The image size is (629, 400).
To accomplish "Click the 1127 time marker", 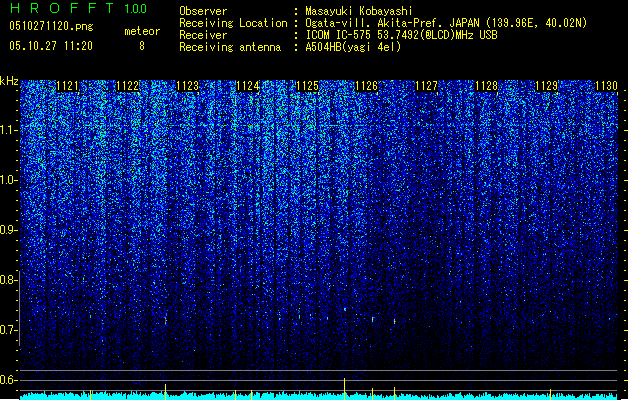I will click(x=426, y=86).
